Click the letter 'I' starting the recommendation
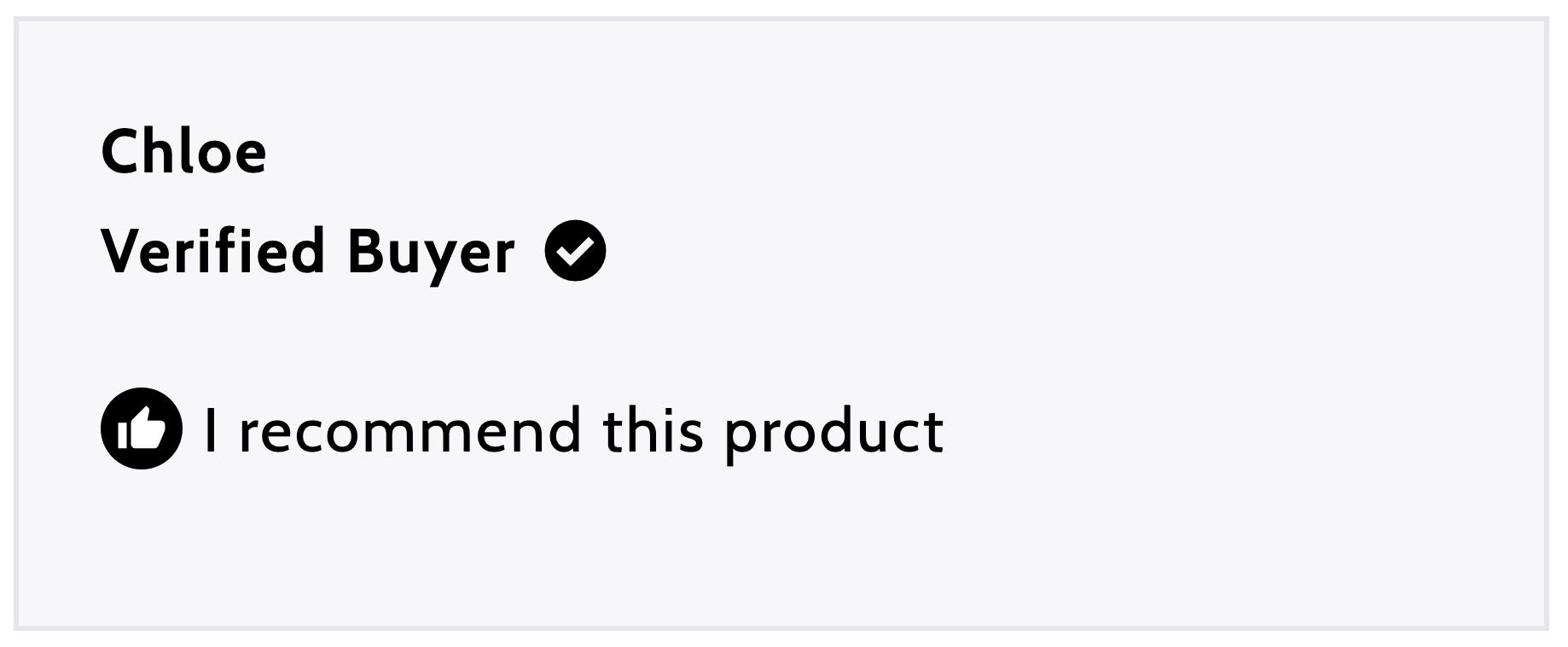The height and width of the screenshot is (647, 1568). click(x=211, y=430)
